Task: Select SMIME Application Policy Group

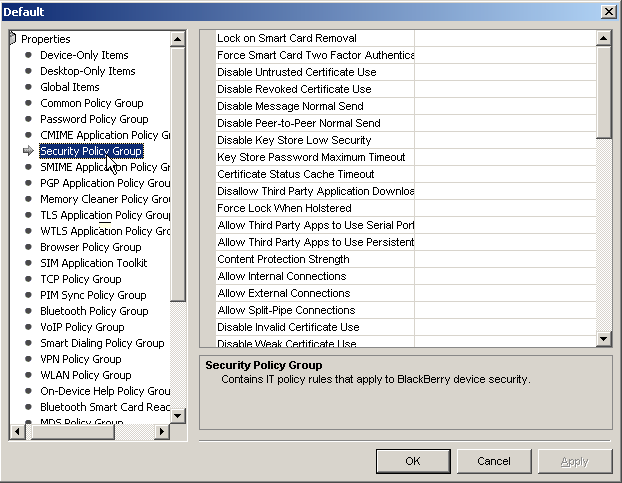Action: (x=105, y=167)
